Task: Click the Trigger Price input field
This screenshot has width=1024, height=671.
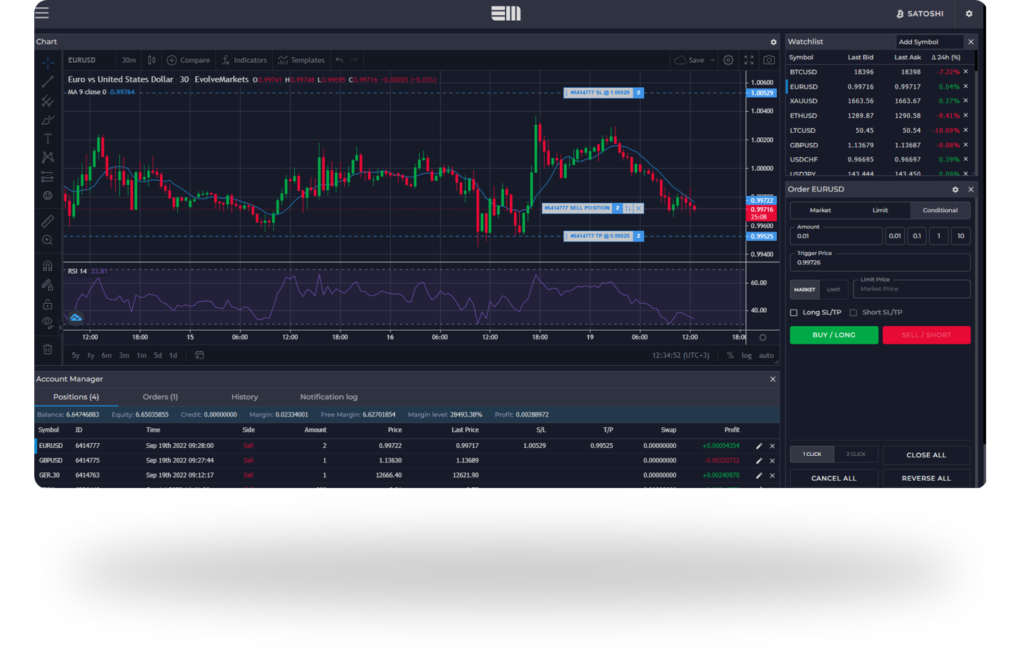Action: (880, 262)
